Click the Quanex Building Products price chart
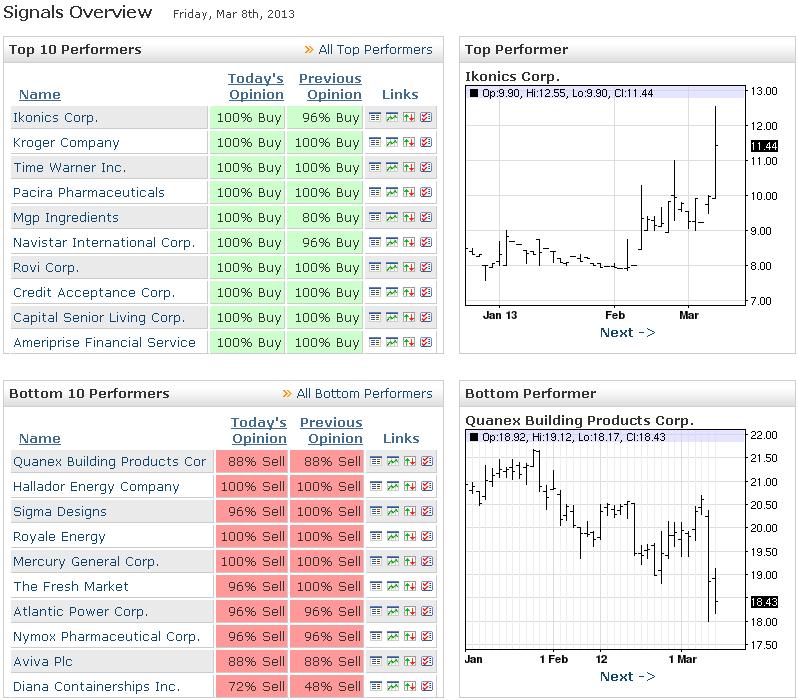The width and height of the screenshot is (798, 700). tap(605, 540)
